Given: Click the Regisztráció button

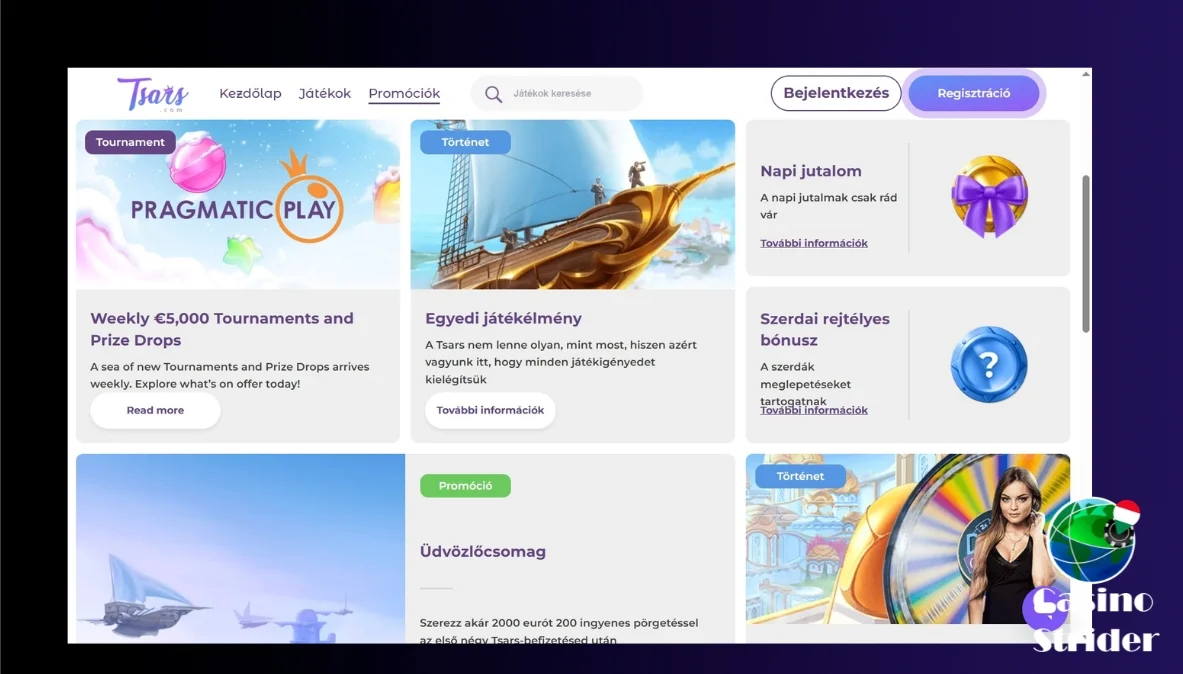Looking at the screenshot, I should click(x=973, y=93).
